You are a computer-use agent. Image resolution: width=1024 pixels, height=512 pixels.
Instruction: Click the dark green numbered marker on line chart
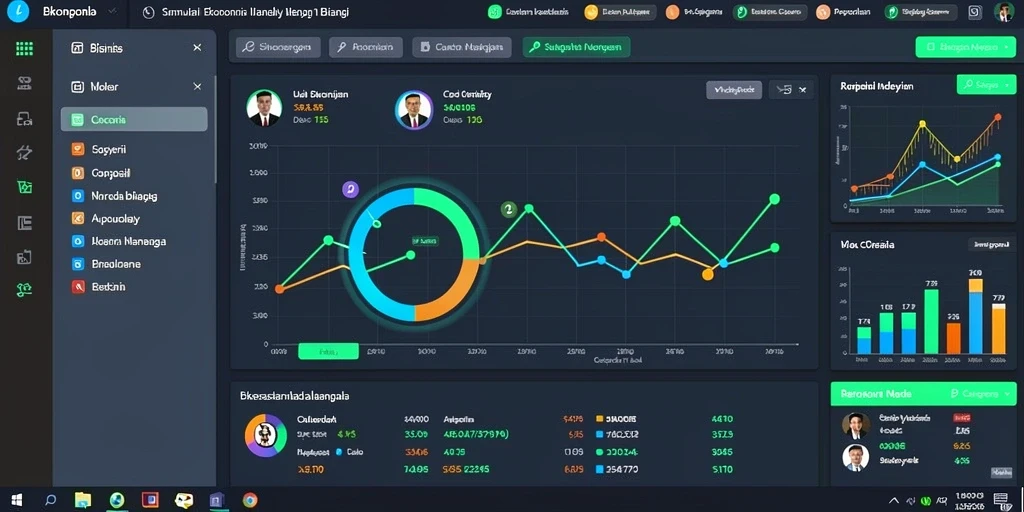pos(508,210)
